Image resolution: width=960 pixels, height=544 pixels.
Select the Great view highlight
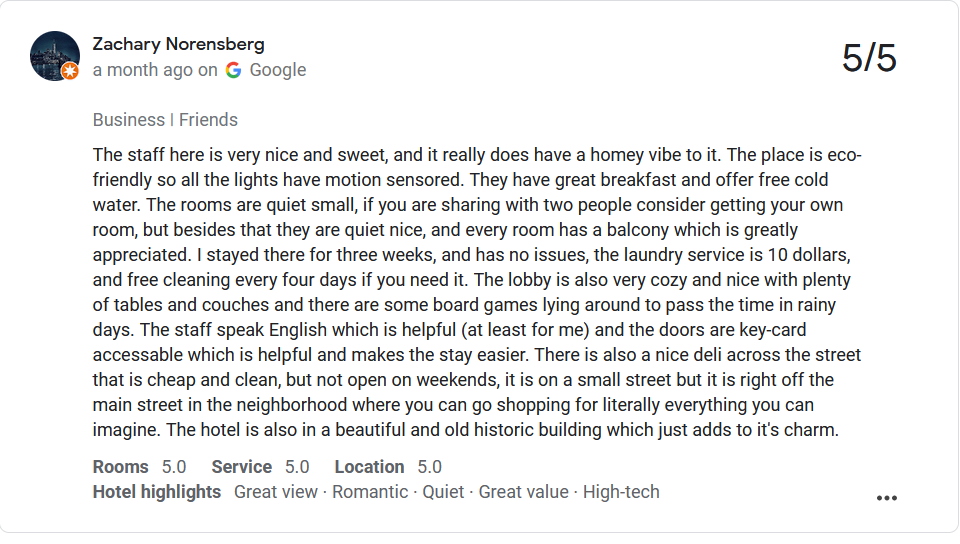pos(276,492)
